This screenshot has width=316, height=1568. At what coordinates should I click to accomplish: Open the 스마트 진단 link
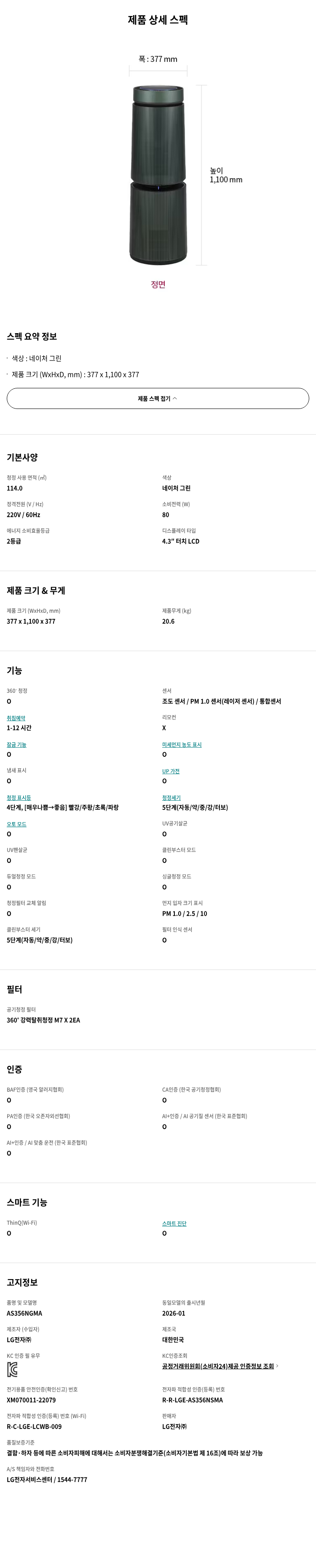pyautogui.click(x=174, y=1223)
